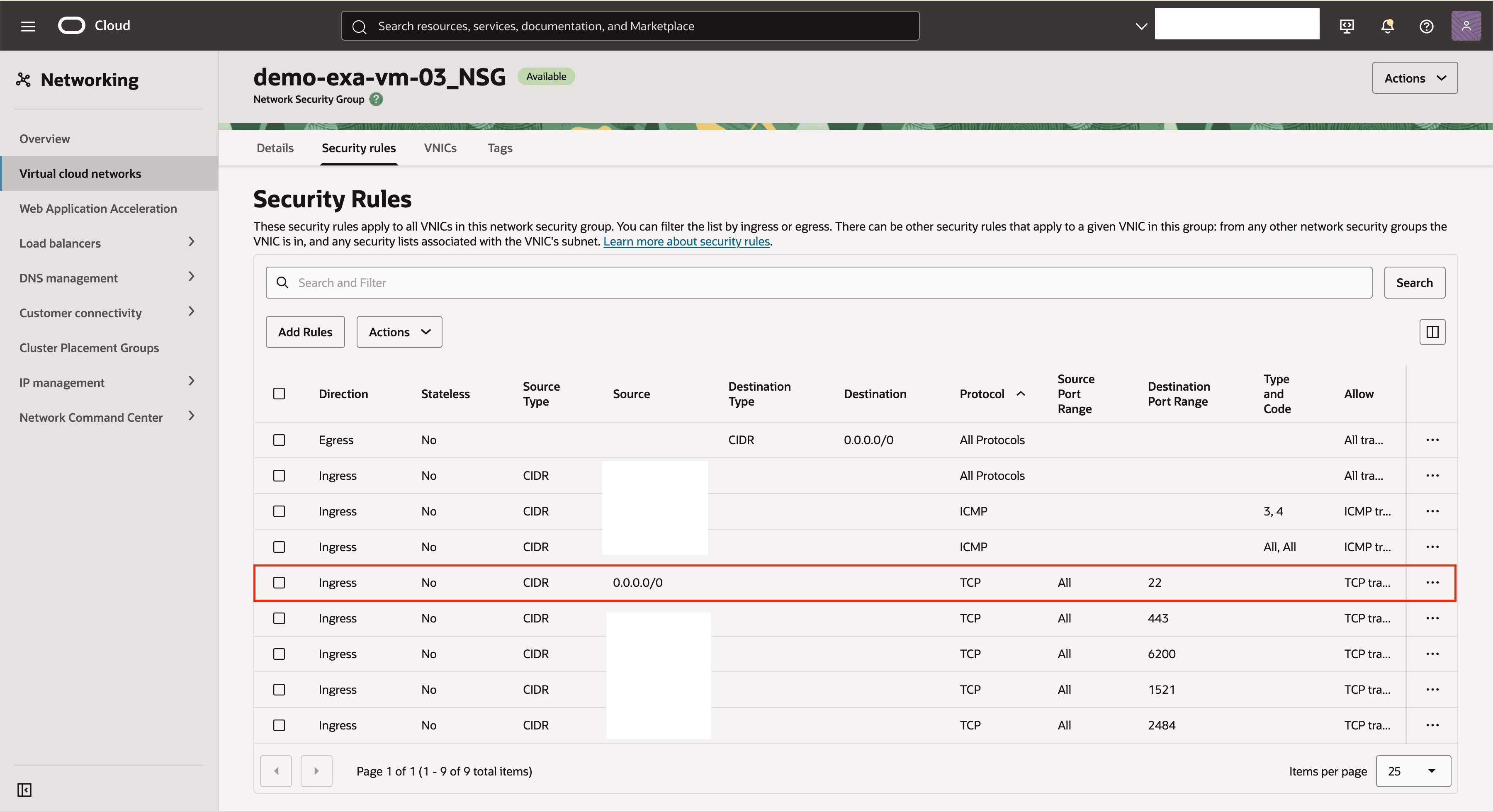
Task: Switch to the Details tab
Action: tap(275, 148)
